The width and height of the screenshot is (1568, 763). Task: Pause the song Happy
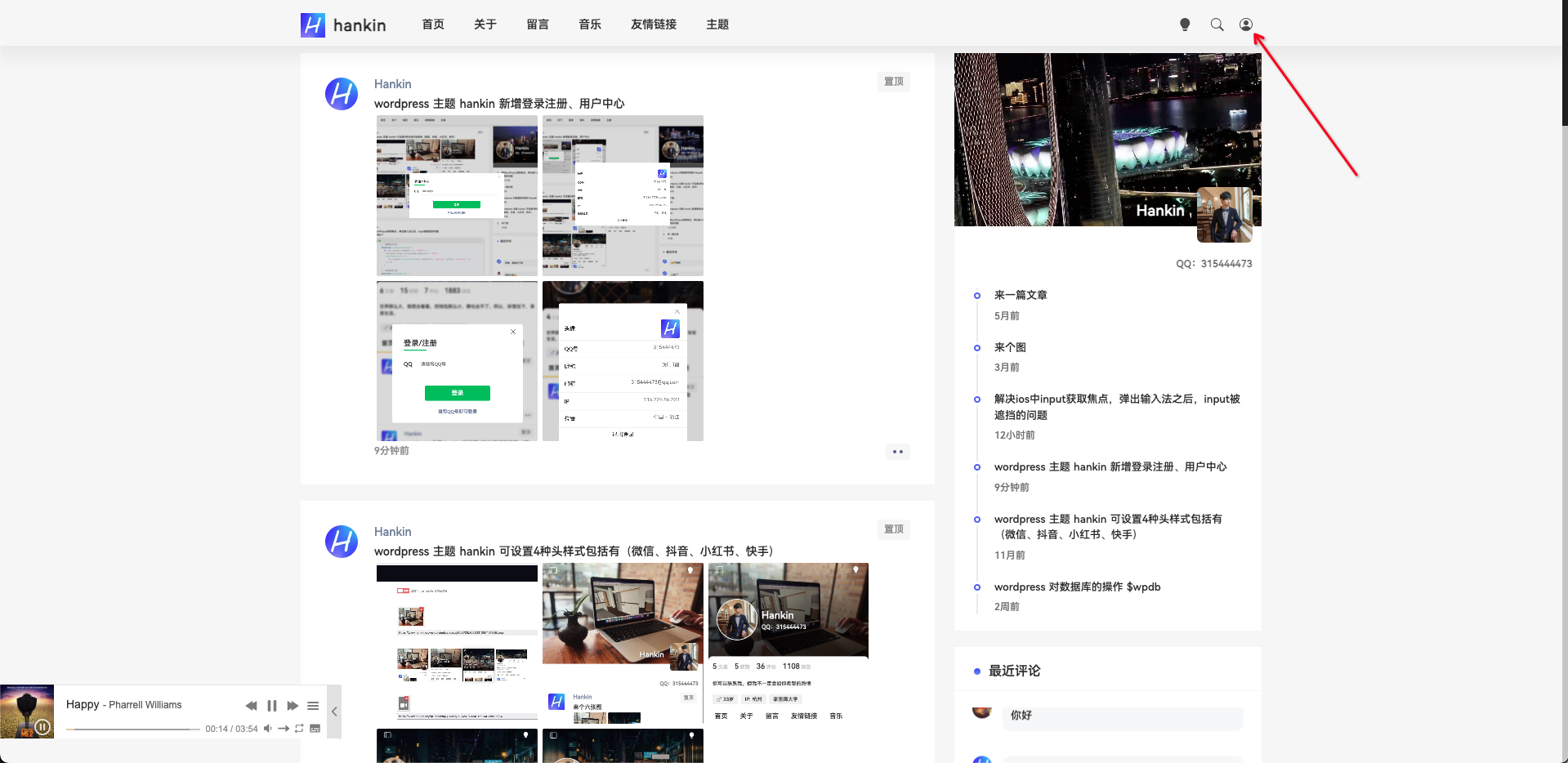pyautogui.click(x=272, y=706)
